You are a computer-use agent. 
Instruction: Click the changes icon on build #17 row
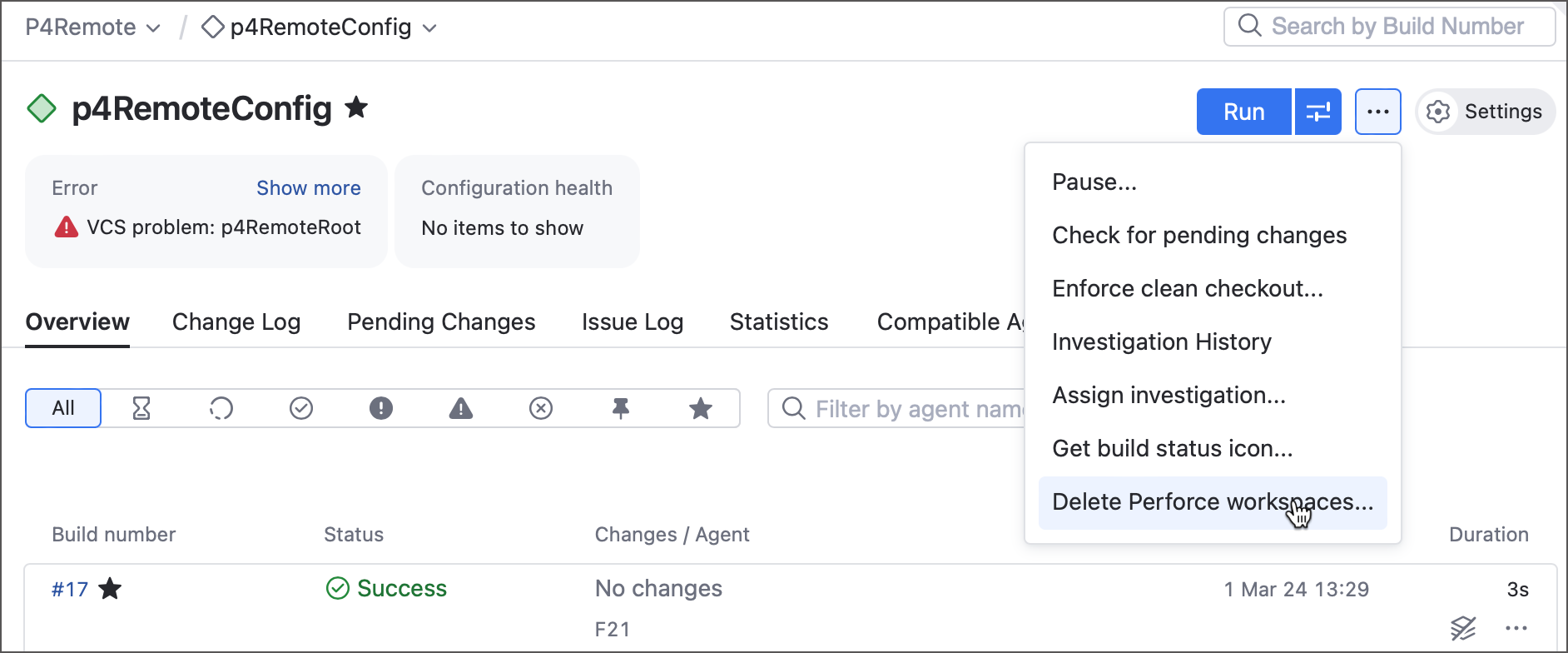[1462, 629]
